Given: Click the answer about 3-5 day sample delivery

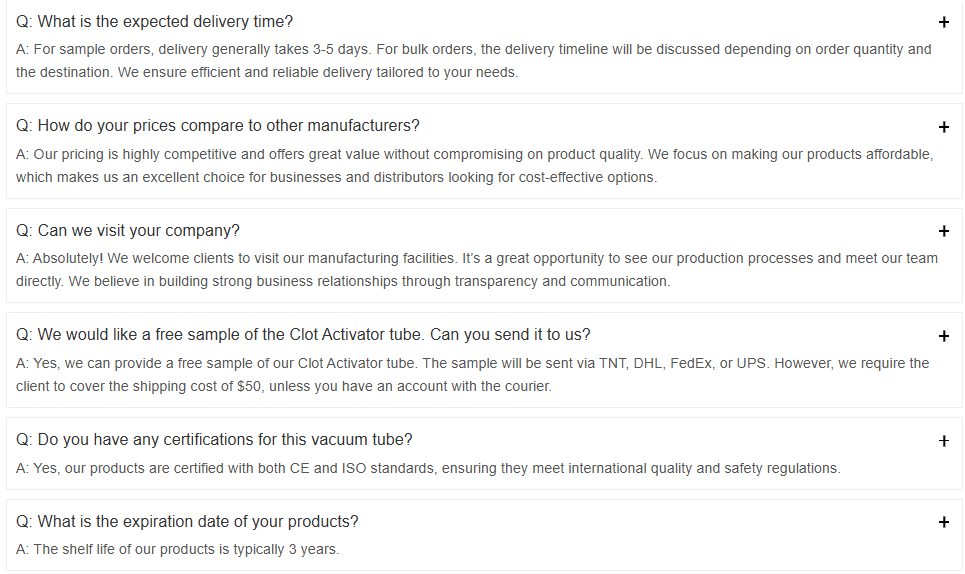Looking at the screenshot, I should point(474,61).
